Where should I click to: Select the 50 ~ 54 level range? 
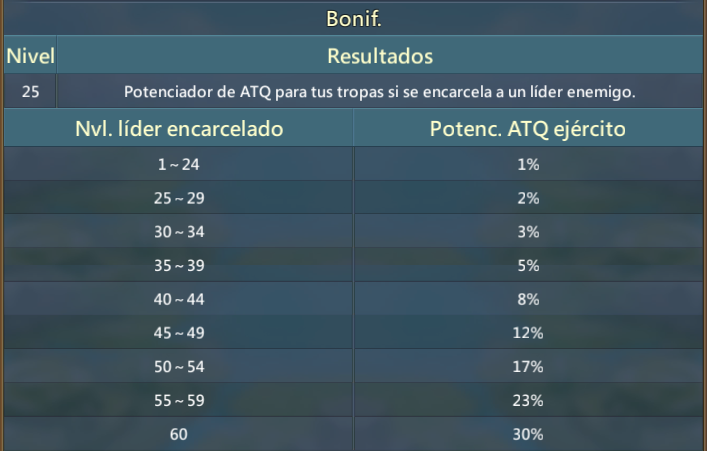click(179, 367)
